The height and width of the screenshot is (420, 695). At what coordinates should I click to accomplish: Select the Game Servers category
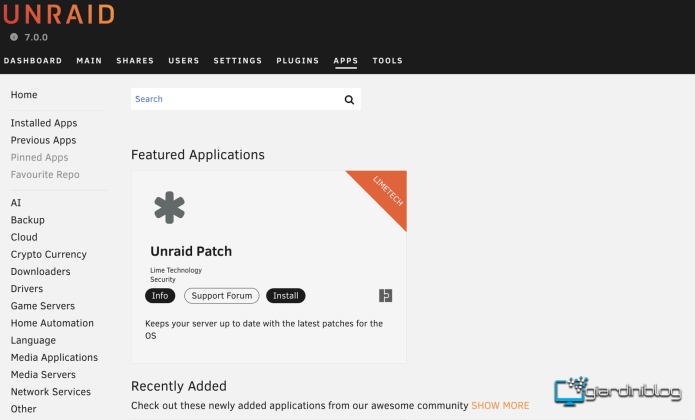pos(43,306)
